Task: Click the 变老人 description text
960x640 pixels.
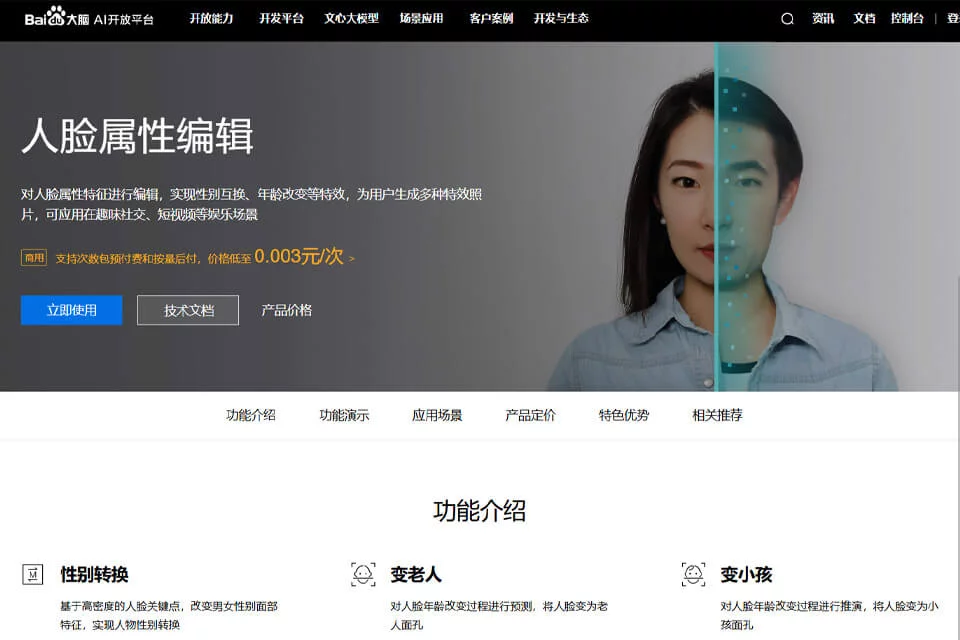Action: point(499,615)
